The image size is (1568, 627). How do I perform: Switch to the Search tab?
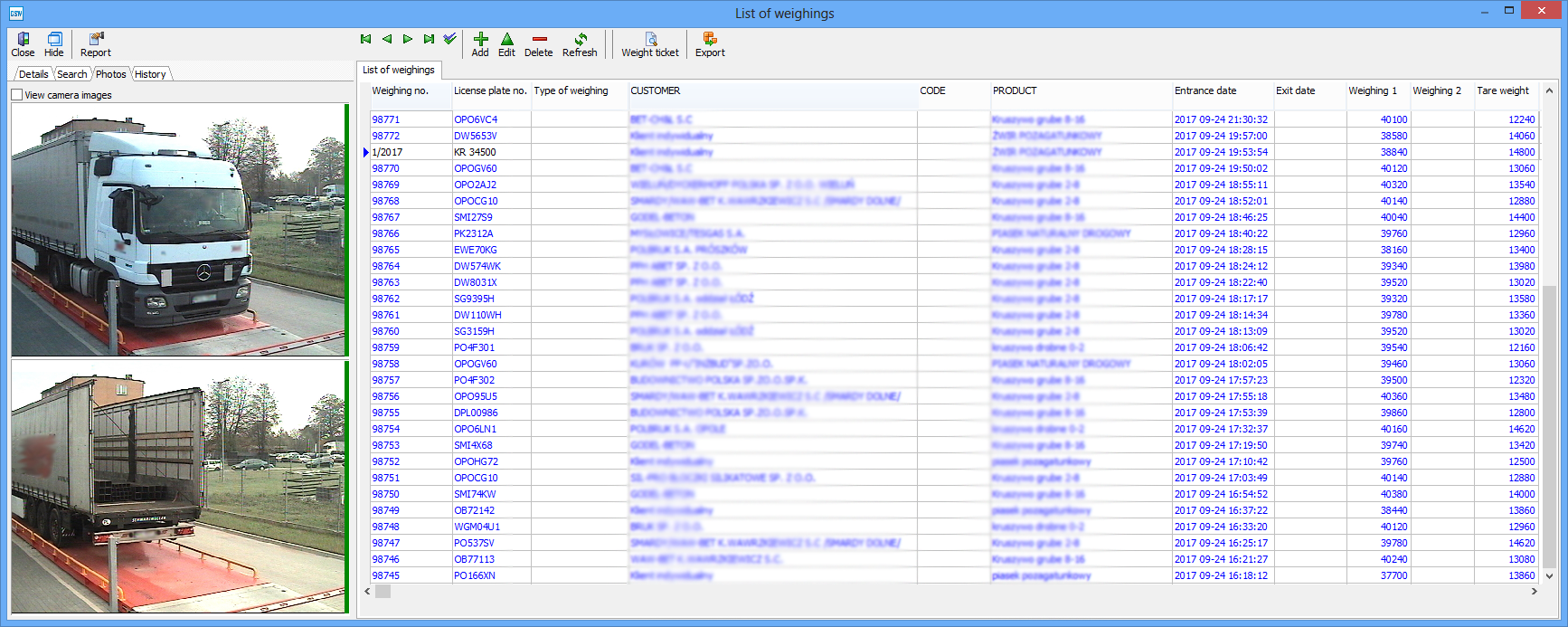72,74
